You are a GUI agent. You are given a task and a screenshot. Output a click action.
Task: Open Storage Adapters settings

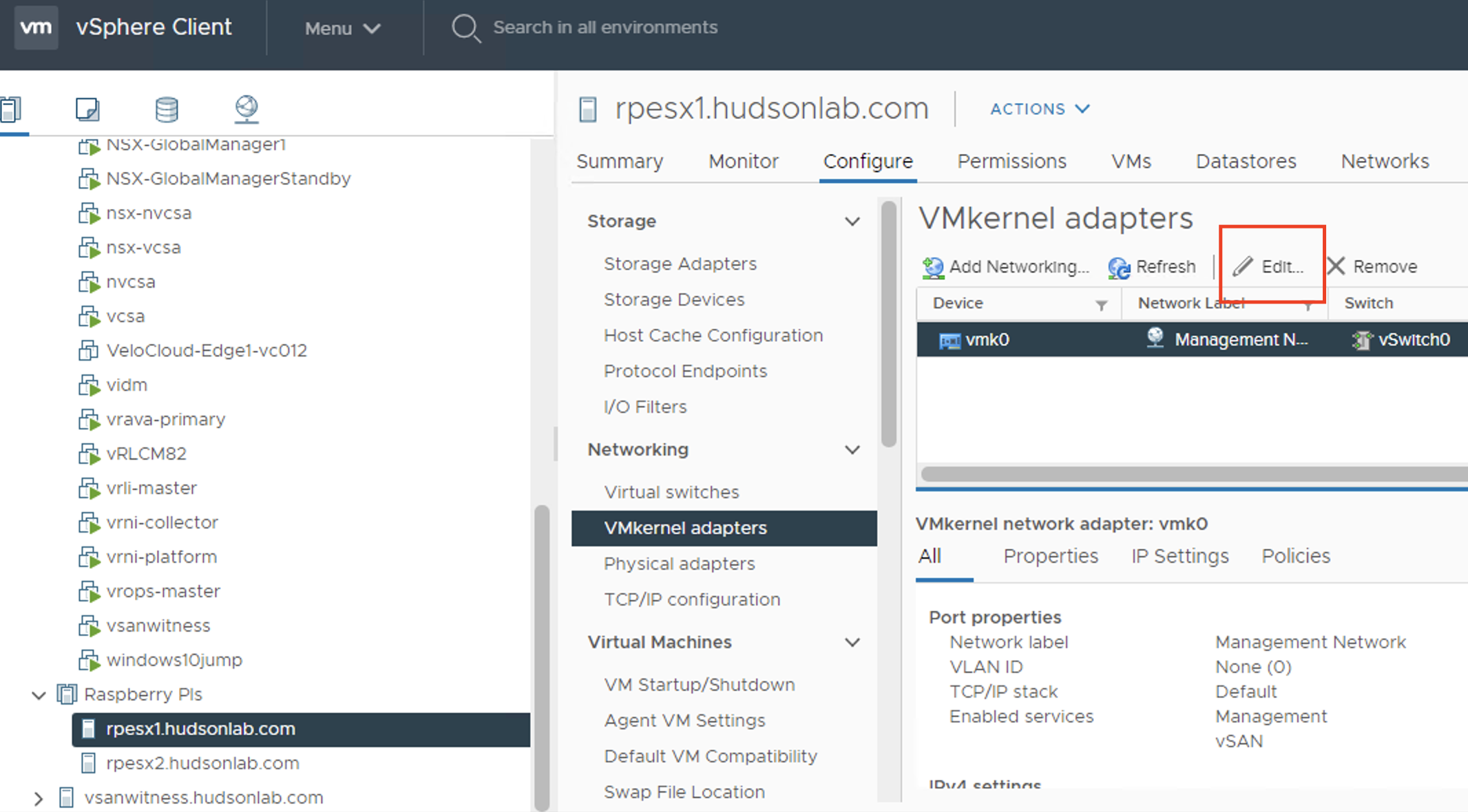[680, 264]
